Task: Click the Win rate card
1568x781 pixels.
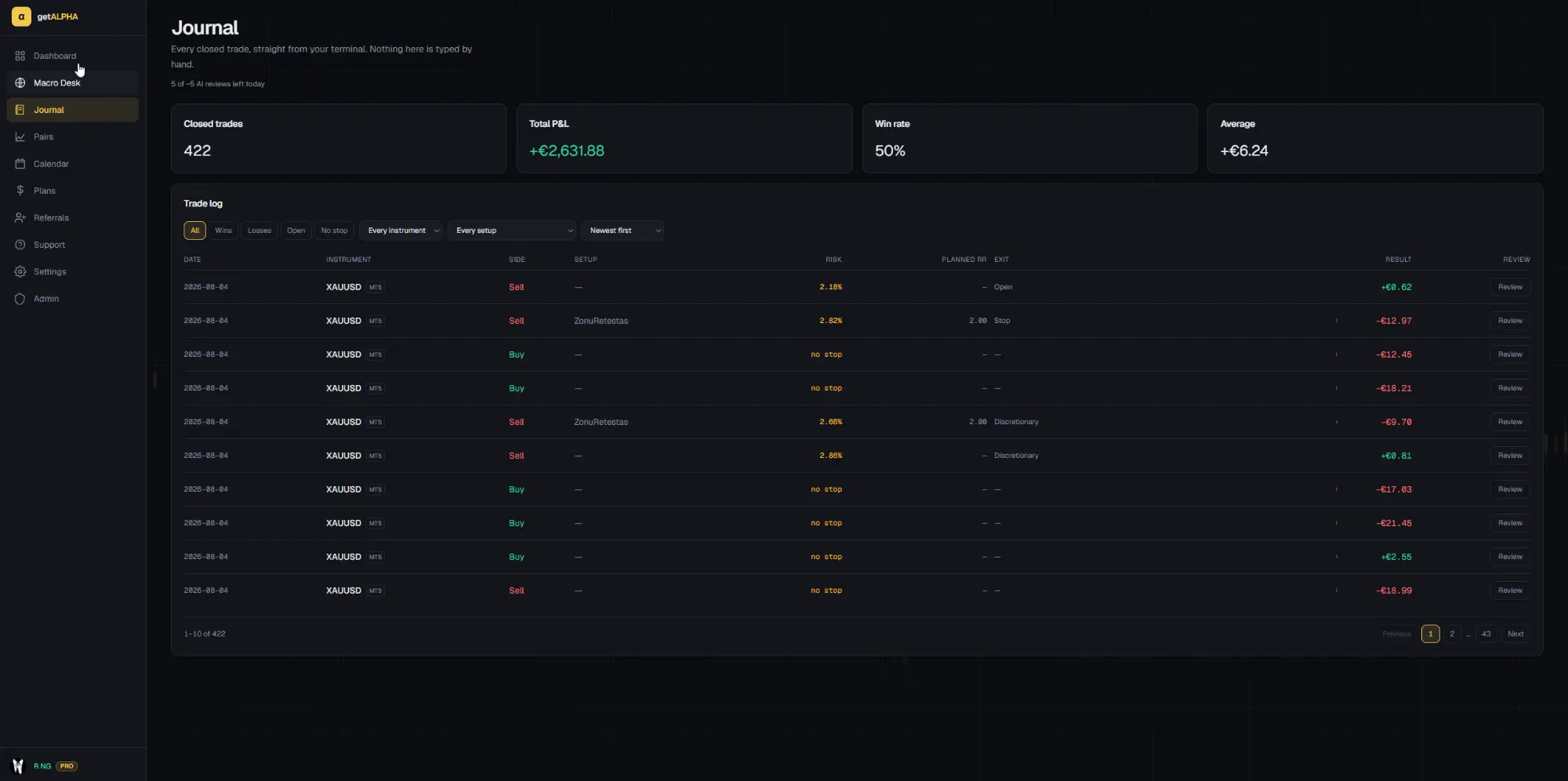Action: [1030, 139]
